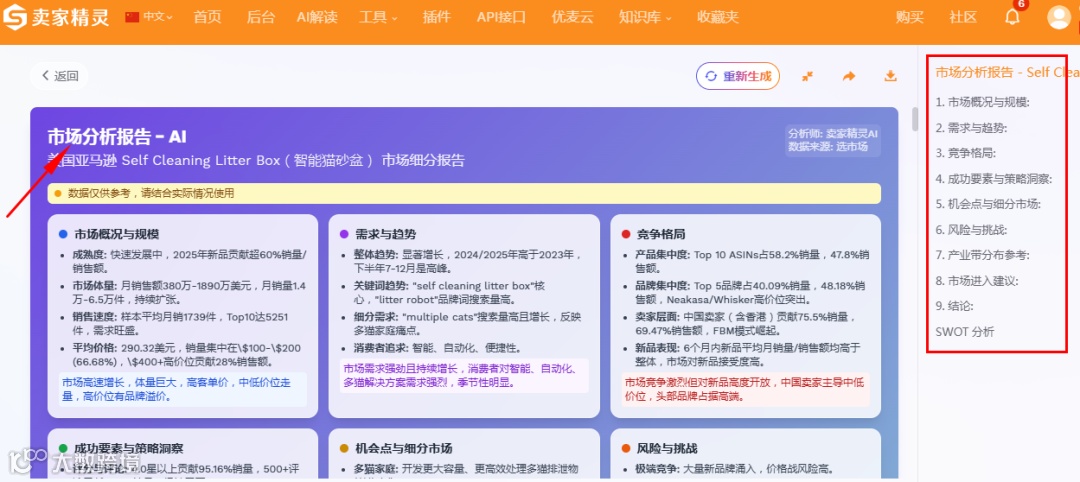Jump to 1. 市场概况与规模 in outline
Image resolution: width=1080 pixels, height=482 pixels.
[982, 102]
